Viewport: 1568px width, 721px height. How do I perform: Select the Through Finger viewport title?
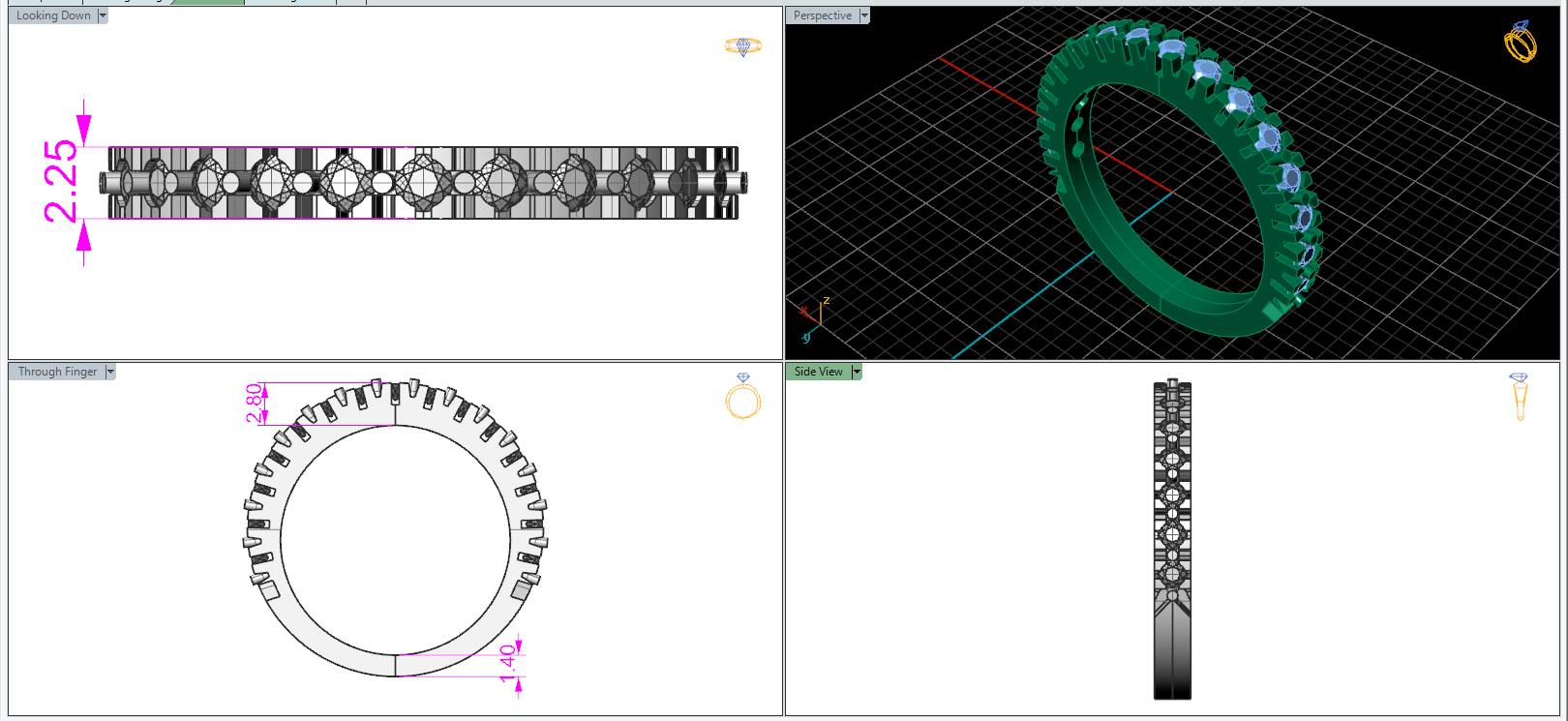57,372
